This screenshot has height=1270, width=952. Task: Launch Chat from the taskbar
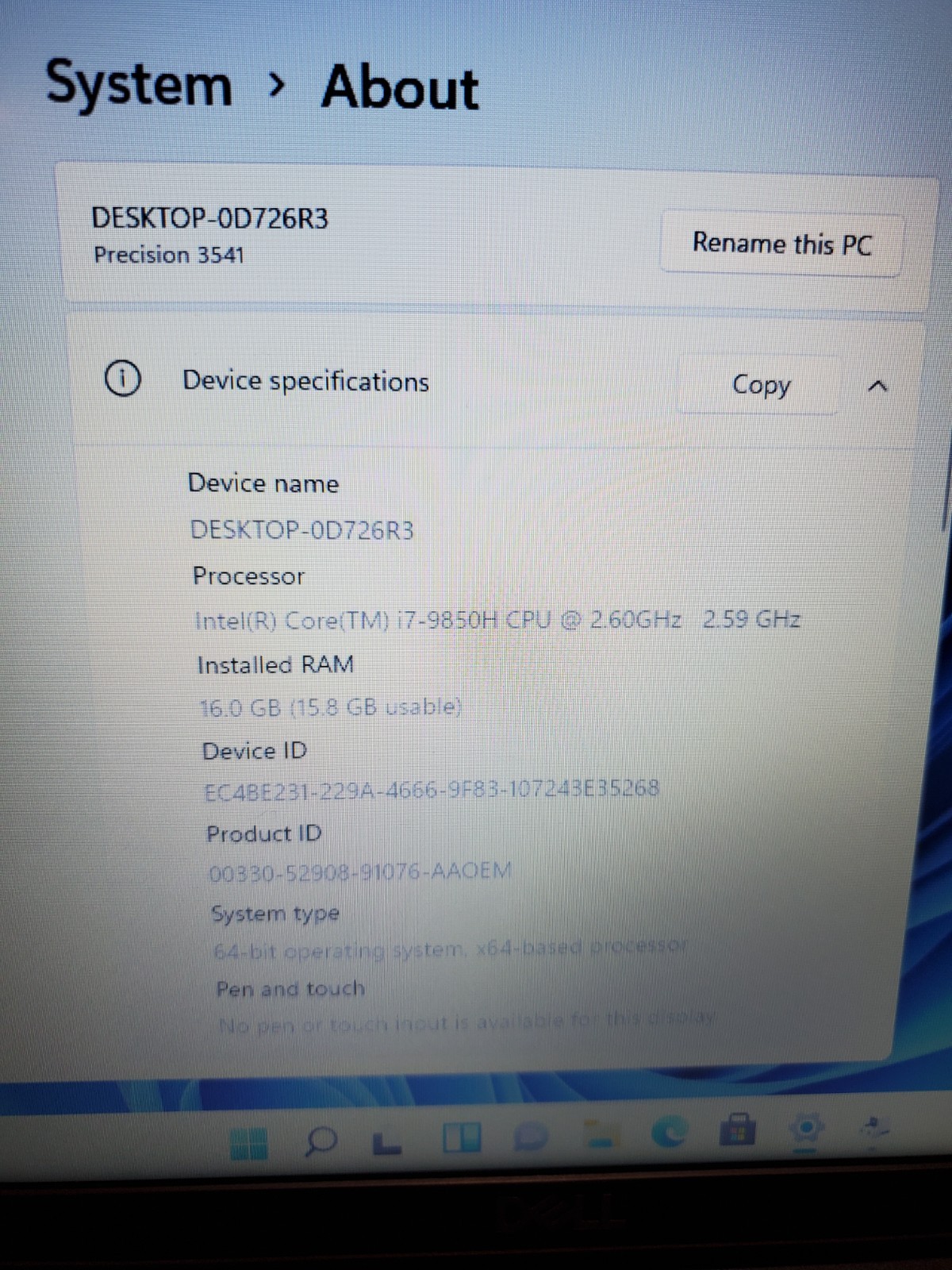pos(531,1138)
